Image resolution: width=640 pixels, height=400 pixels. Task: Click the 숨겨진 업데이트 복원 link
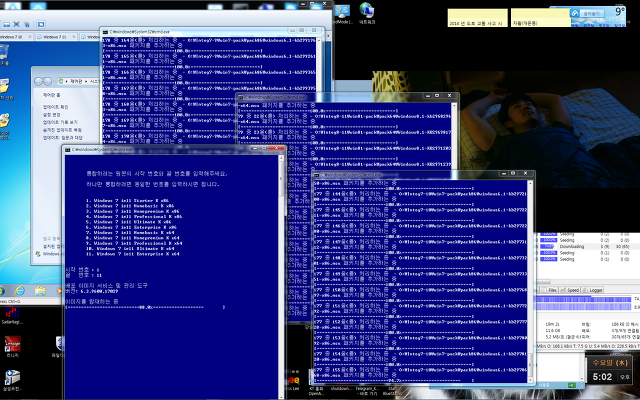click(x=62, y=130)
